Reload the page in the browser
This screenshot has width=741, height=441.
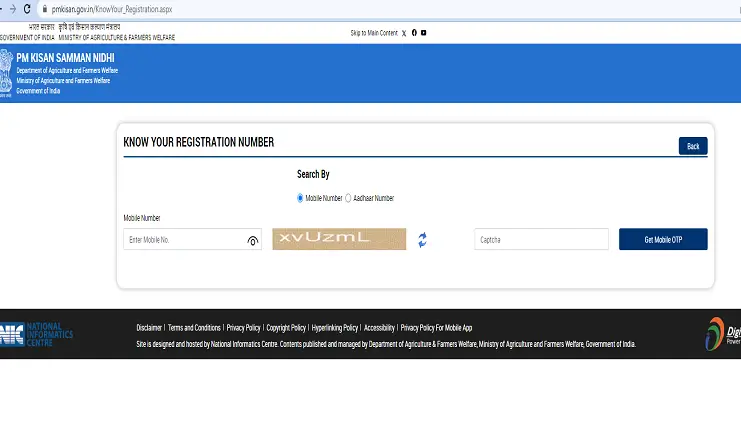26,8
